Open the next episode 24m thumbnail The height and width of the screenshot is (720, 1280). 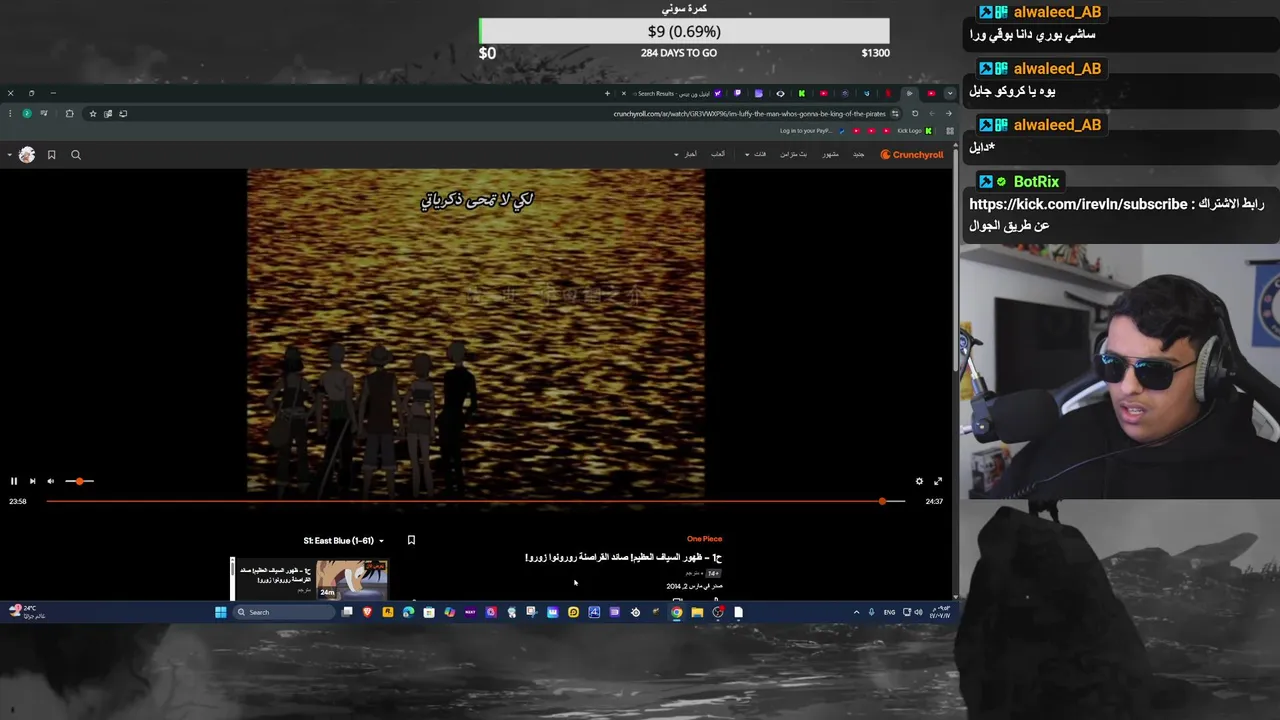pos(351,579)
